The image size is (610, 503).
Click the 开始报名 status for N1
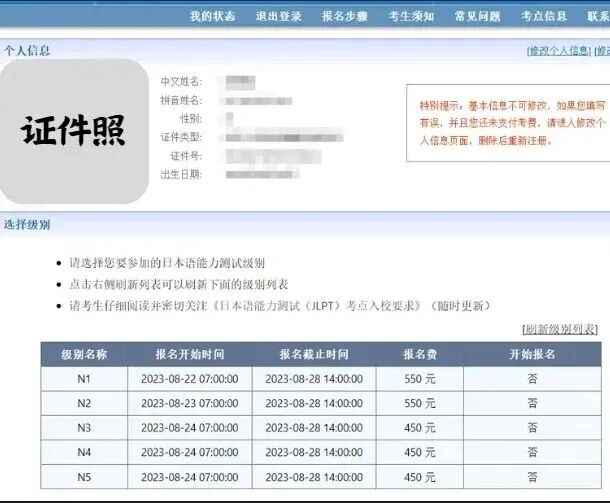pos(532,379)
